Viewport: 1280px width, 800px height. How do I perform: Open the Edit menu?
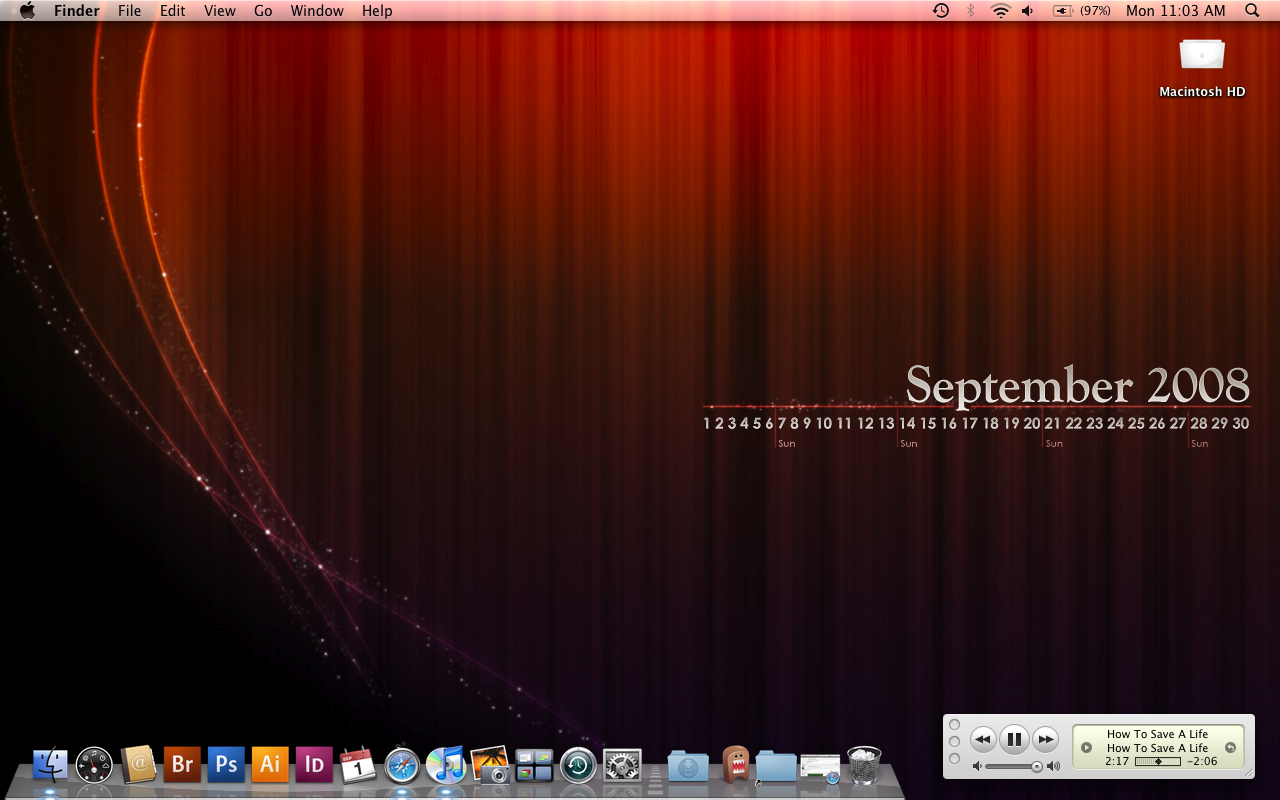[x=173, y=10]
